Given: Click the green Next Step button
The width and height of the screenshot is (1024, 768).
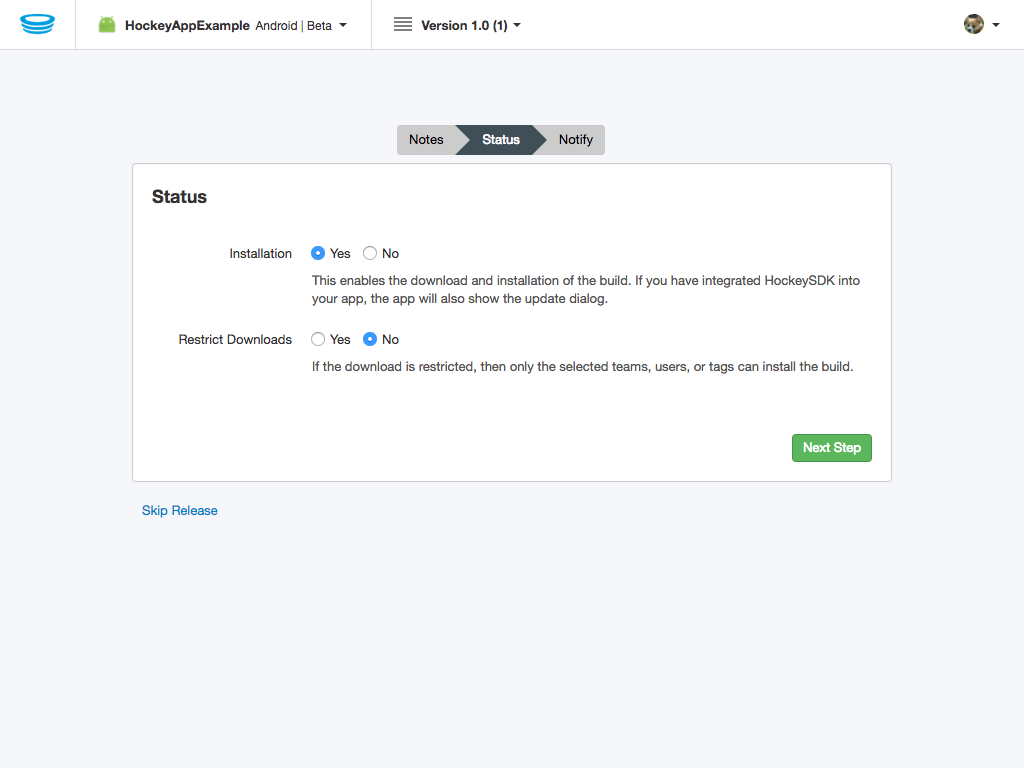Looking at the screenshot, I should coord(831,448).
